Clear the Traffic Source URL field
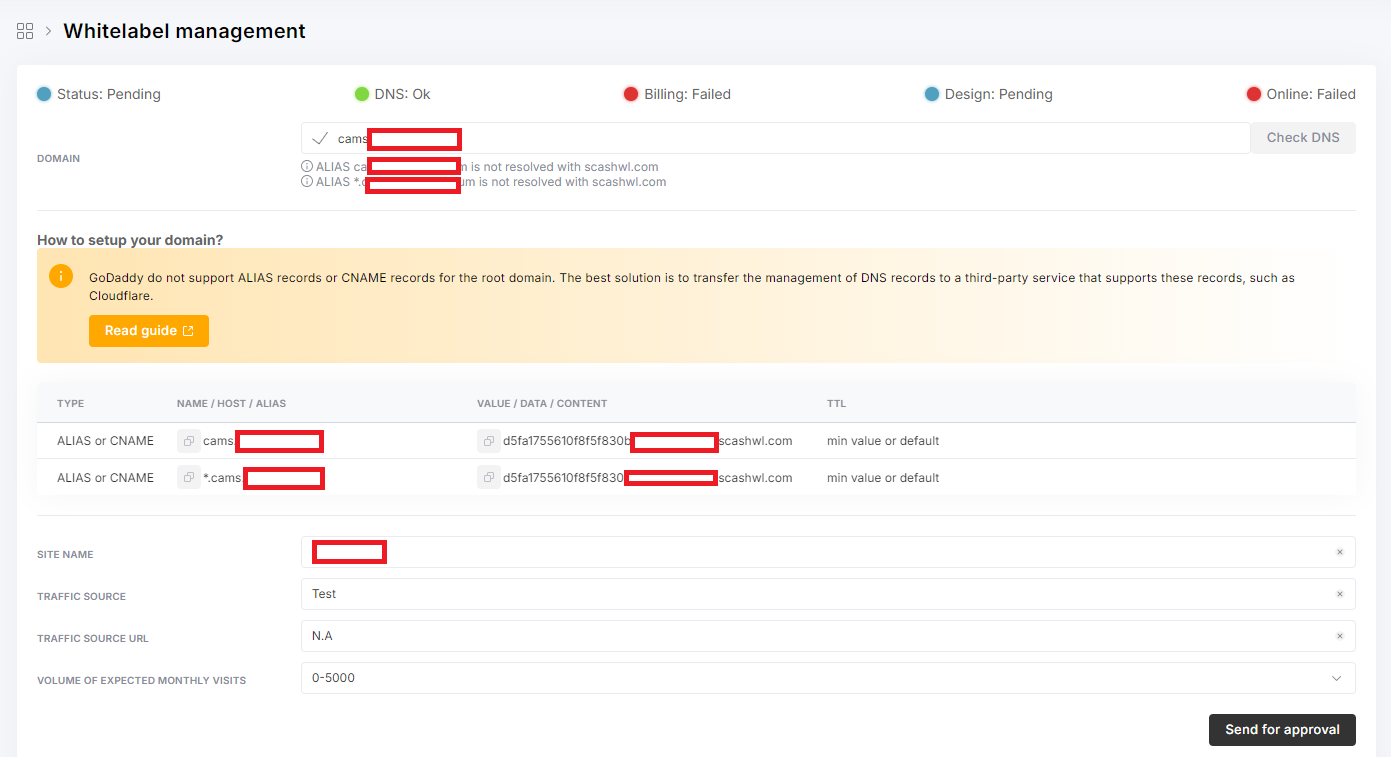Viewport: 1391px width, 757px height. (1339, 636)
